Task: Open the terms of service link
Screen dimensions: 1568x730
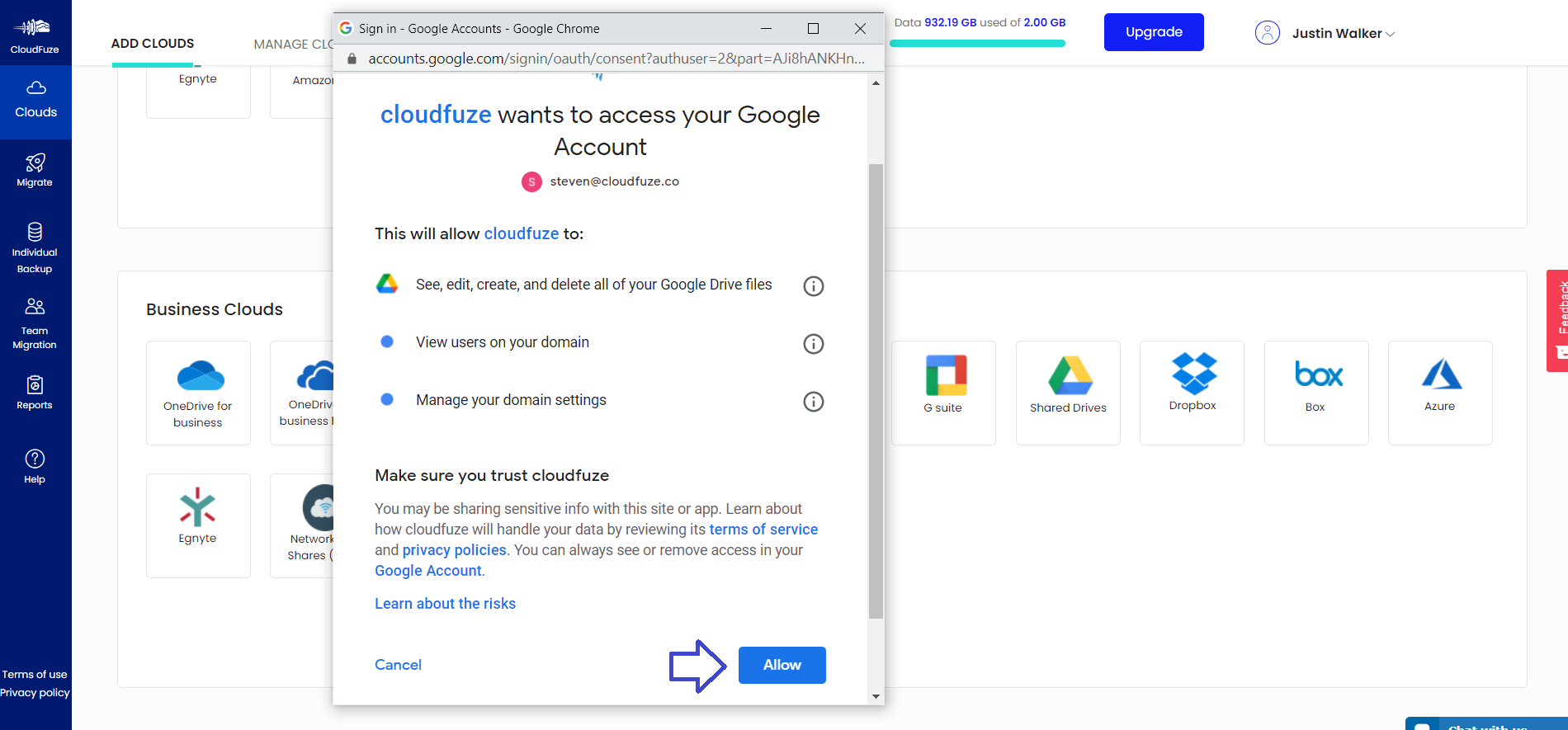Action: (x=763, y=530)
